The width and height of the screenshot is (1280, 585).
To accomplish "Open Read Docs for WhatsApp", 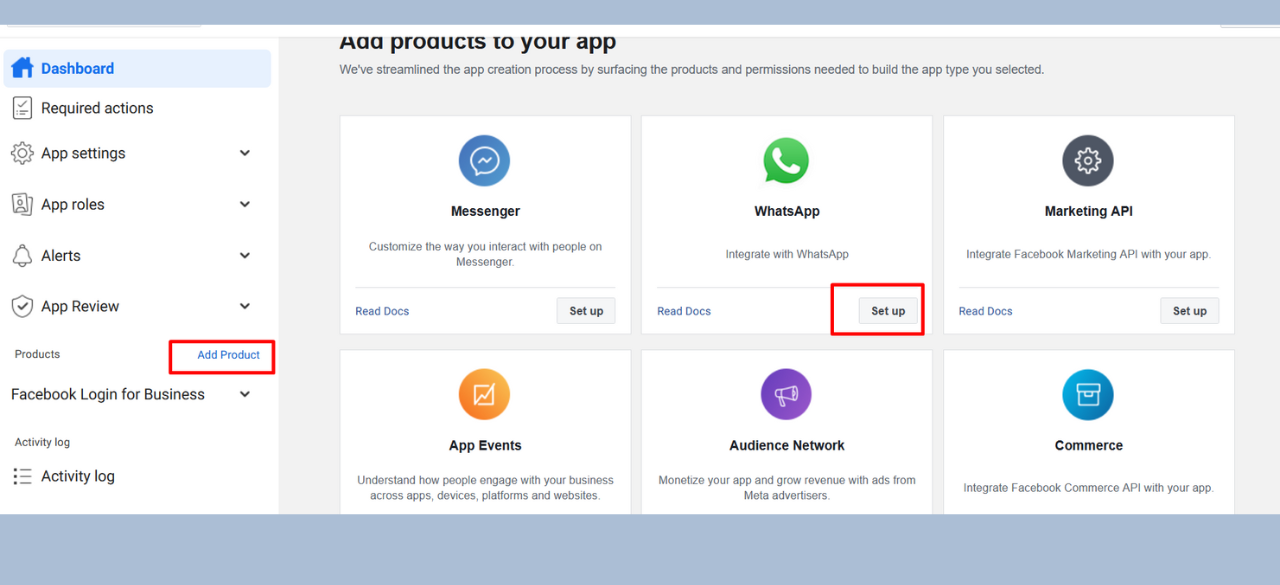I will [684, 311].
